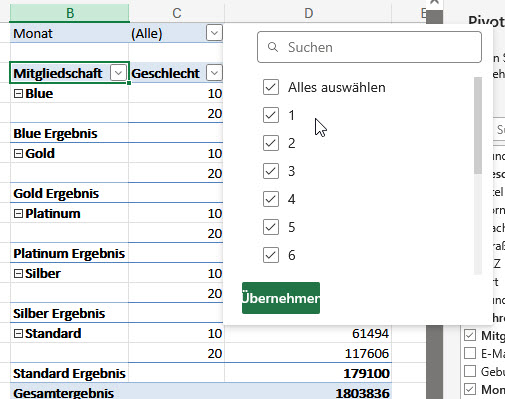The width and height of the screenshot is (505, 399).
Task: Toggle the 'Alles auswählen' checkbox
Action: coord(271,87)
